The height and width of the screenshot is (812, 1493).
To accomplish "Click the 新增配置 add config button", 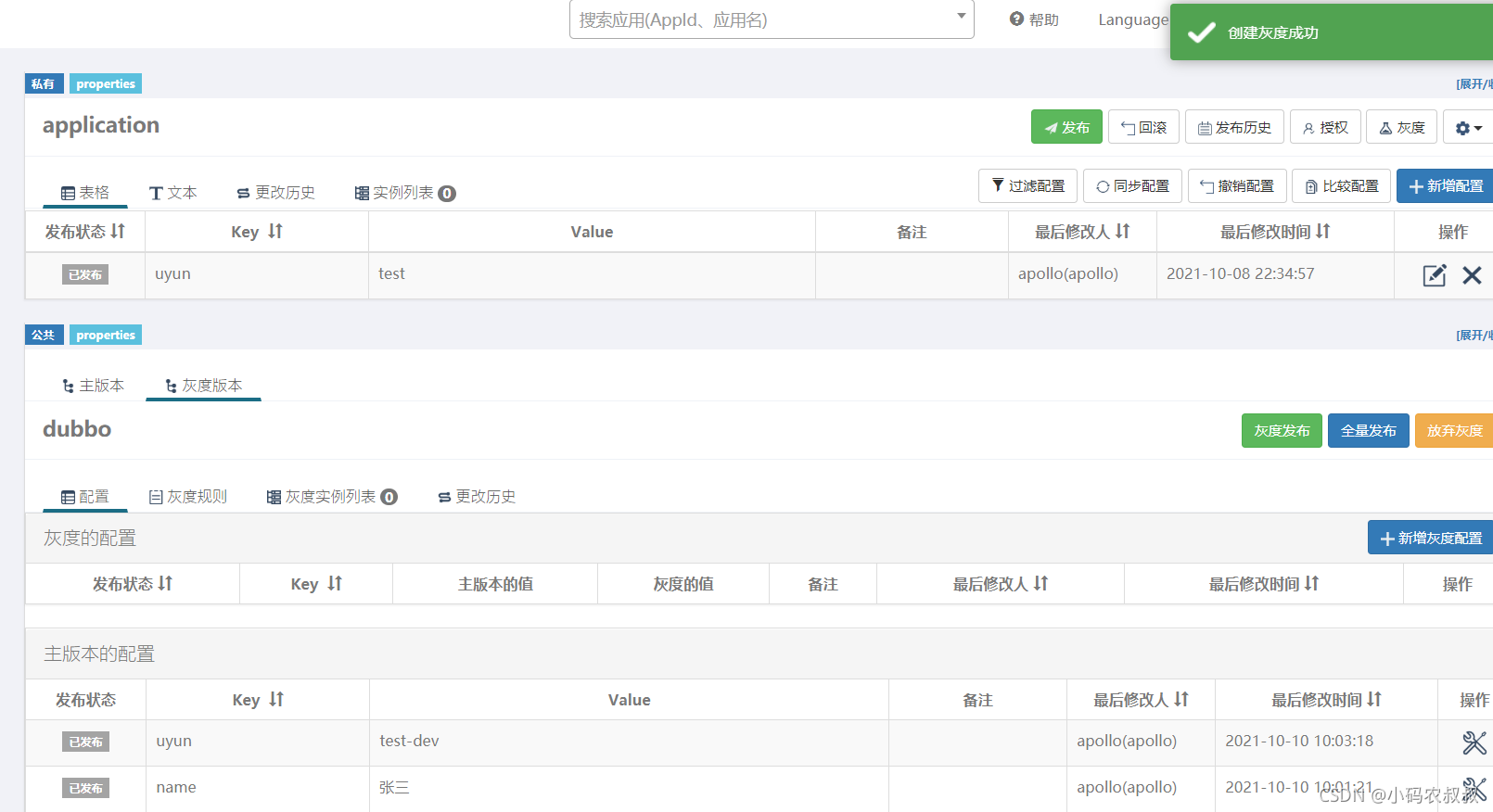I will click(x=1446, y=185).
